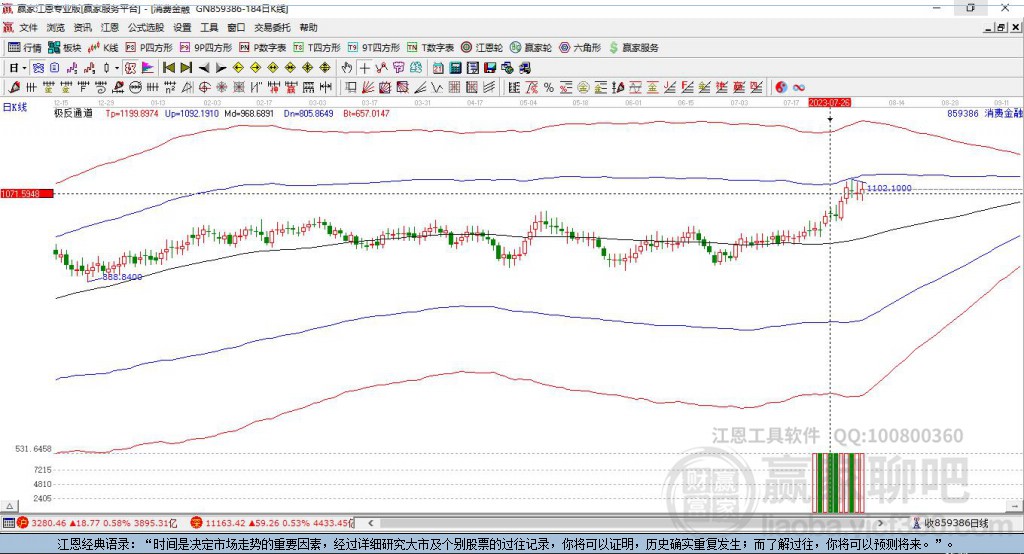Open the P数字表 number table
Screen dimensions: 1024x554
point(262,48)
